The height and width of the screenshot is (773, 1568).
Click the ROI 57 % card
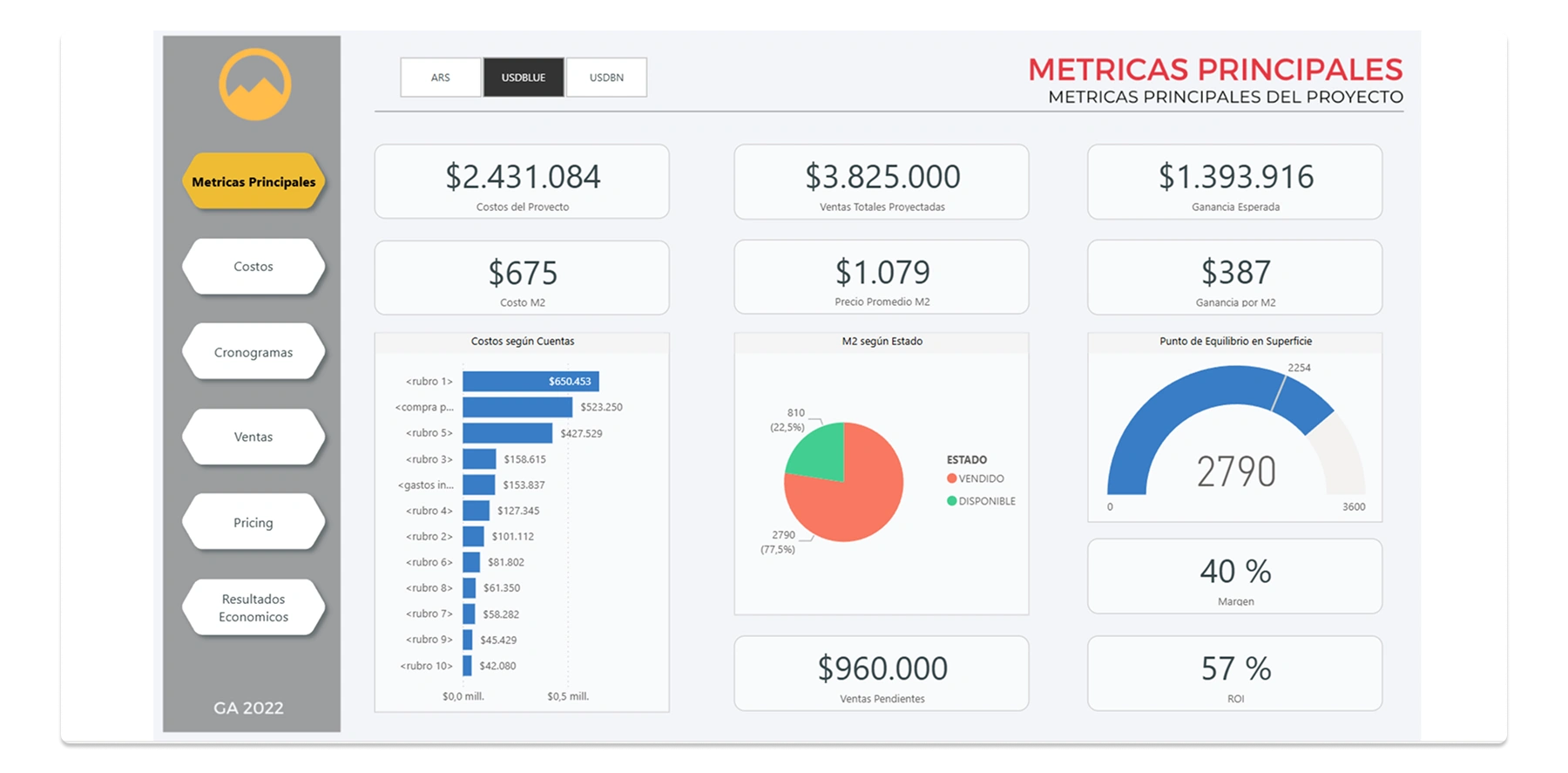click(x=1234, y=673)
